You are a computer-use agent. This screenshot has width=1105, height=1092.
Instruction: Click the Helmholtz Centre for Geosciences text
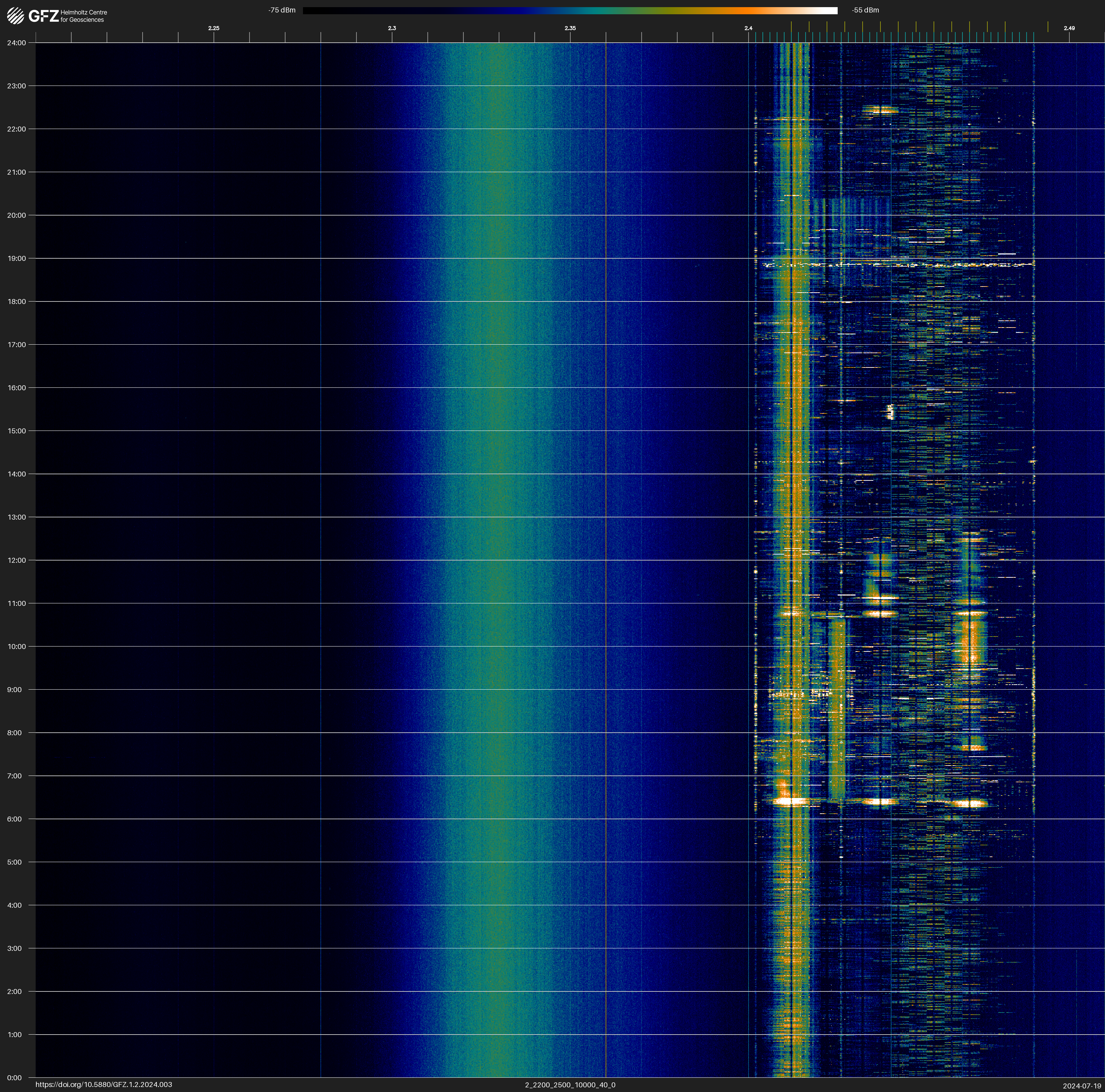click(83, 16)
